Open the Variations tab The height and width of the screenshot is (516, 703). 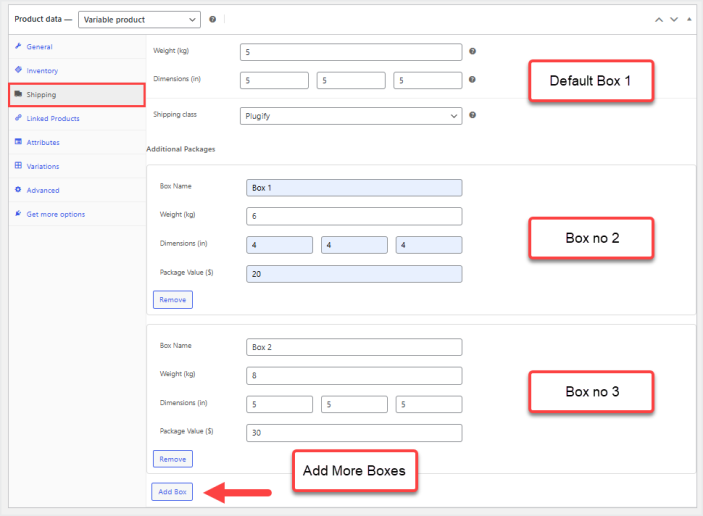77,166
